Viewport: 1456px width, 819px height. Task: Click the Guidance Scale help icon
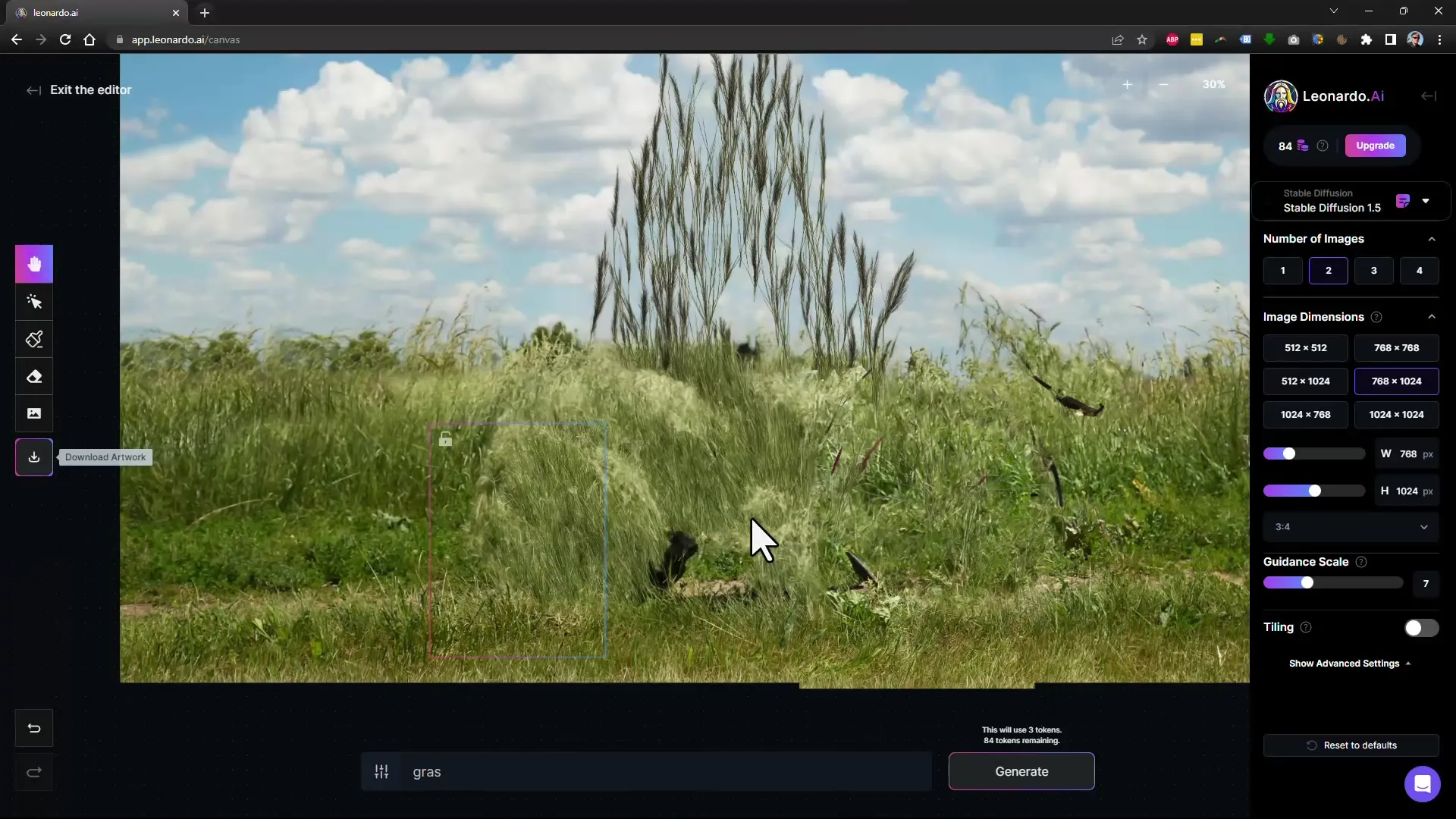(x=1361, y=562)
